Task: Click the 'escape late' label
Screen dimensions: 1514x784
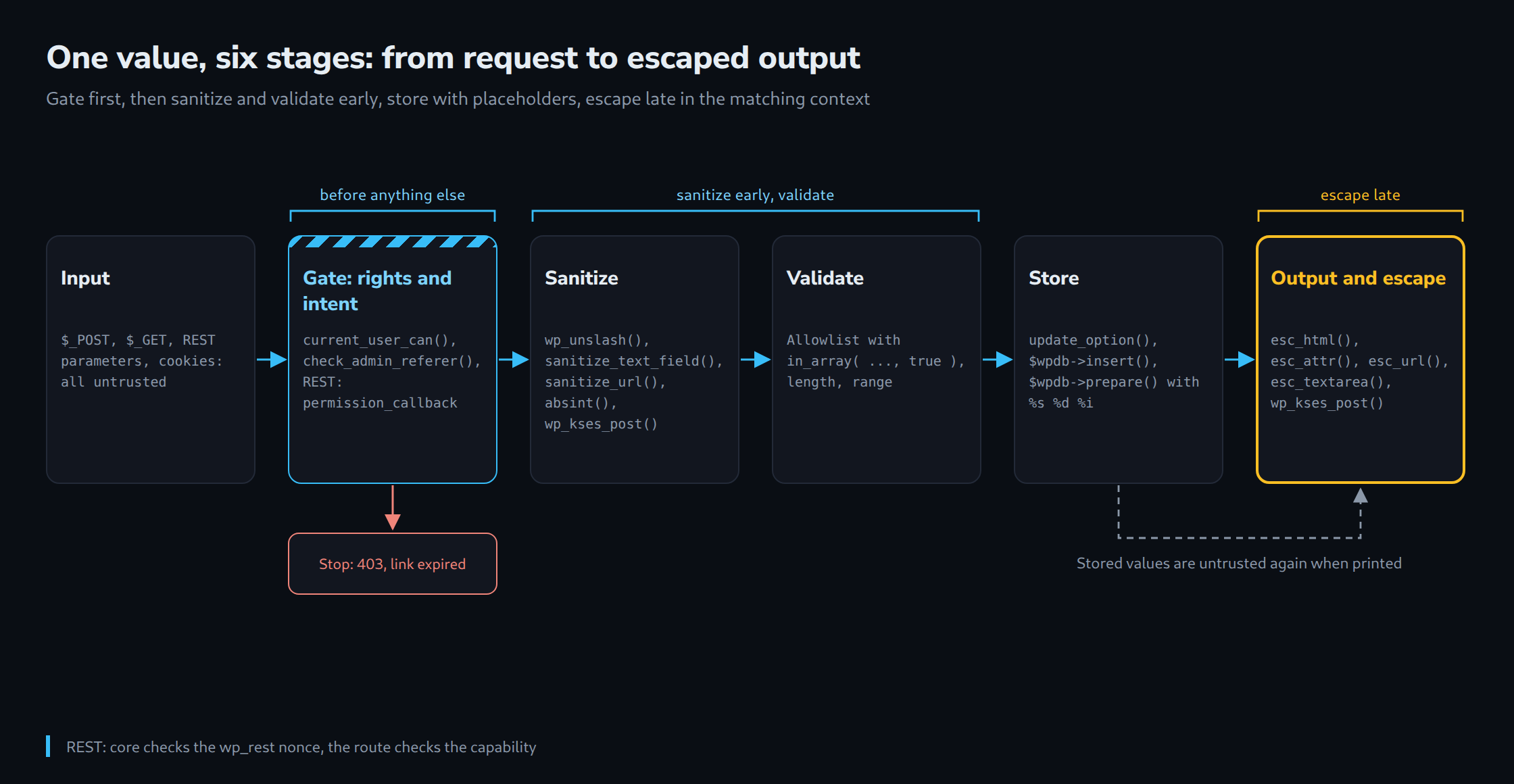Action: pos(1361,195)
